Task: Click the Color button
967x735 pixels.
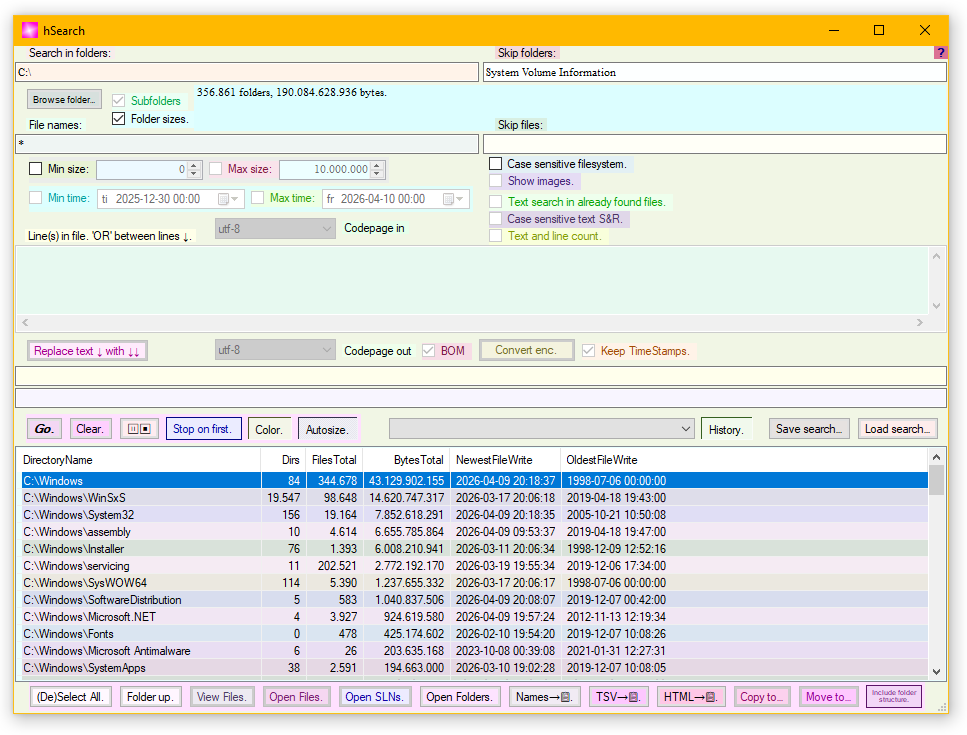Action: [269, 429]
